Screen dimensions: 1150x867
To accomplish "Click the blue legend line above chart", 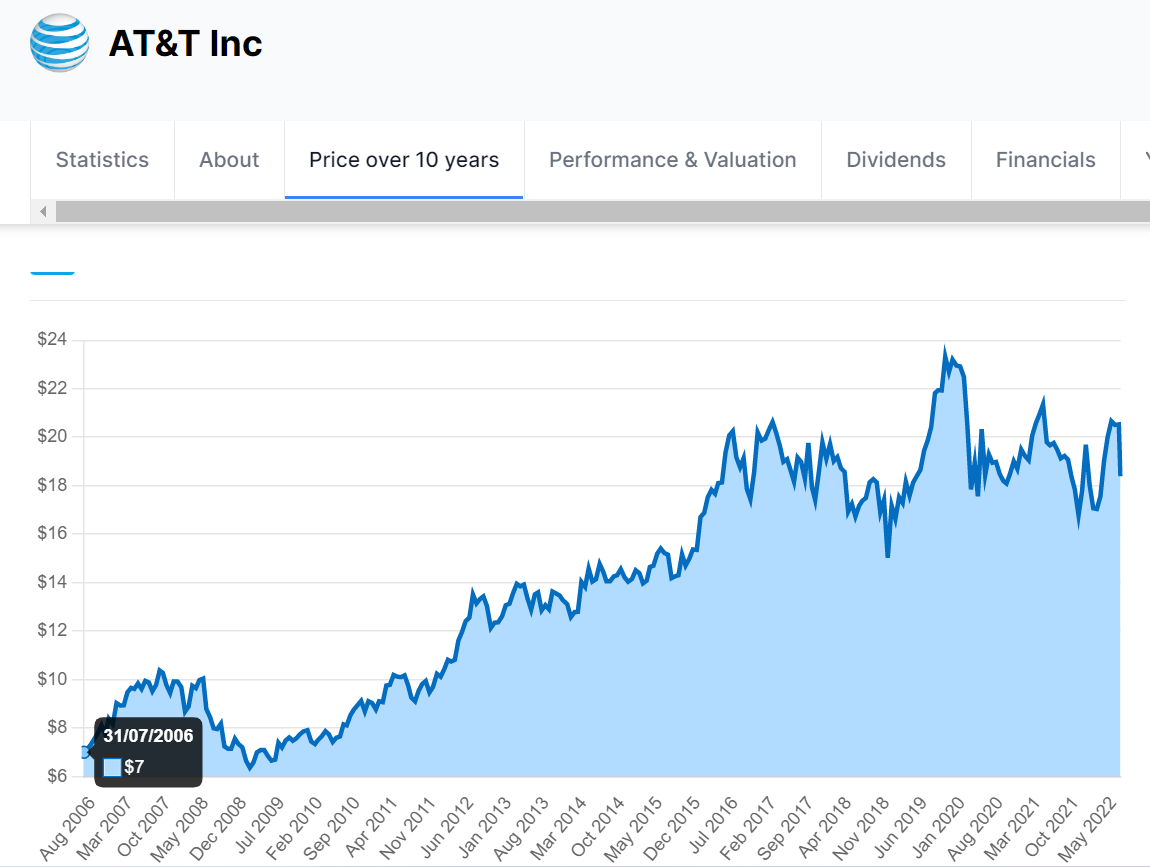I will 52,273.
